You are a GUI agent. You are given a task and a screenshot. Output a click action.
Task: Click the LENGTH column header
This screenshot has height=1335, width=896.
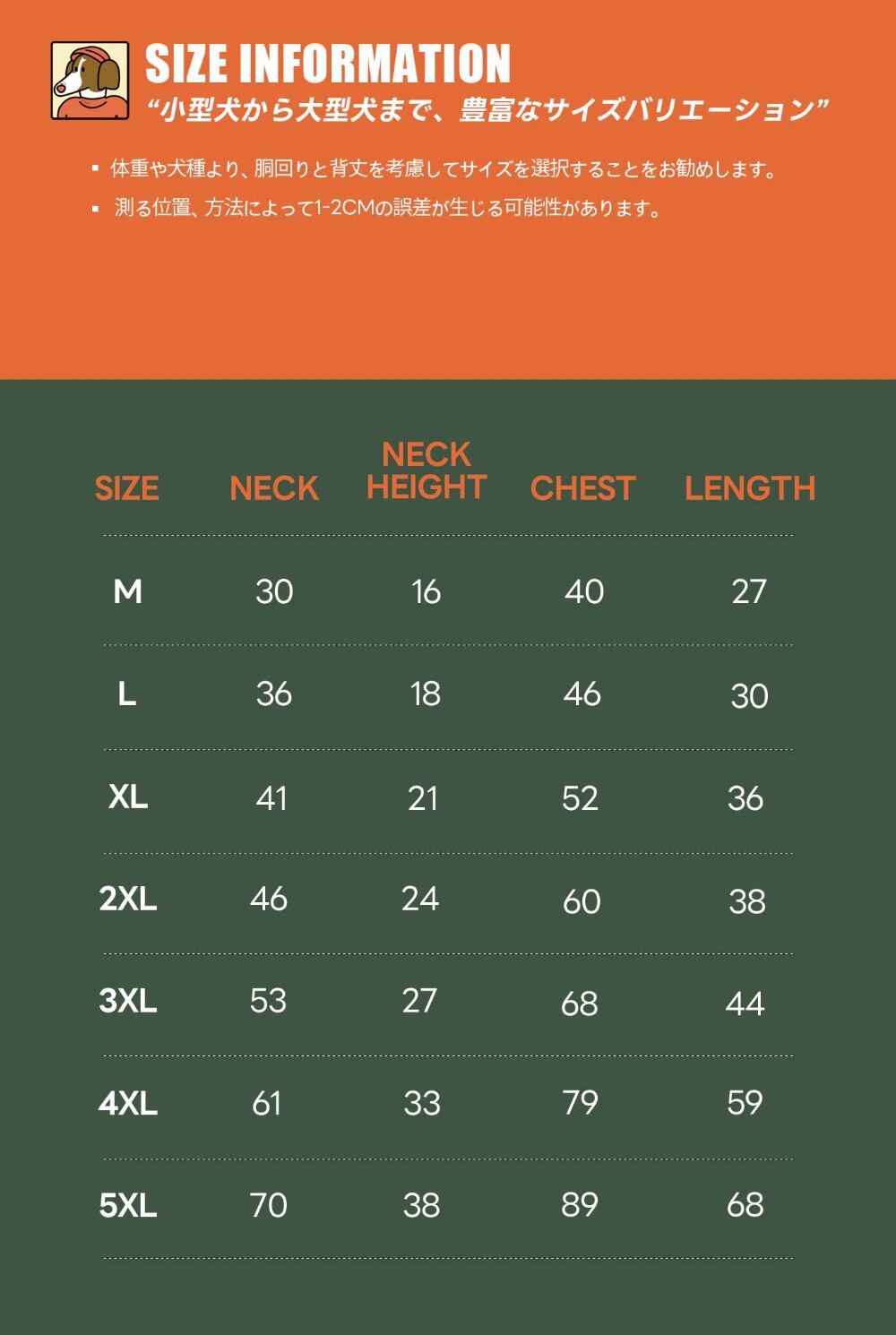750,488
